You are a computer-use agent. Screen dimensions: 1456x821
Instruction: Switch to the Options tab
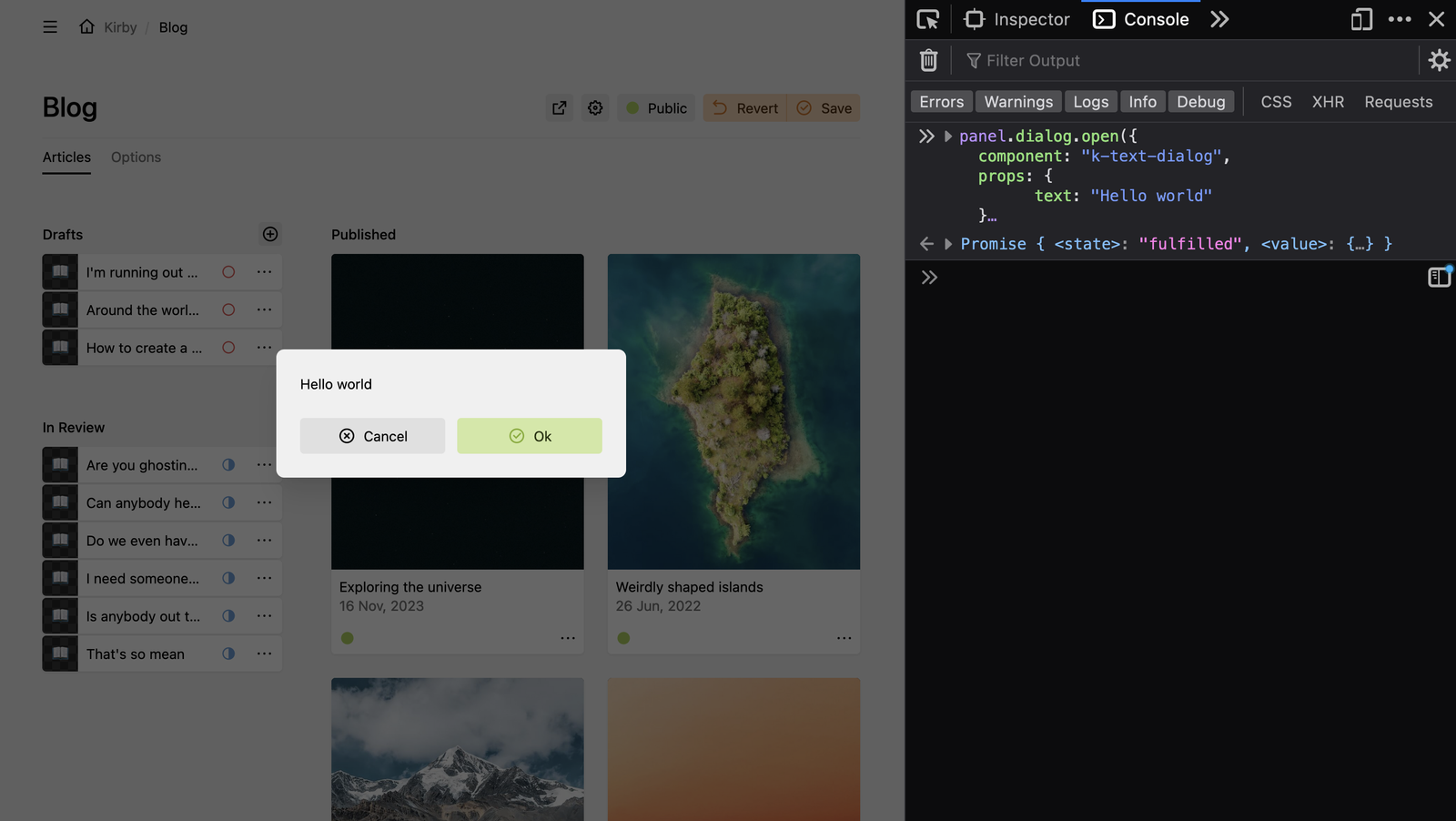(136, 157)
